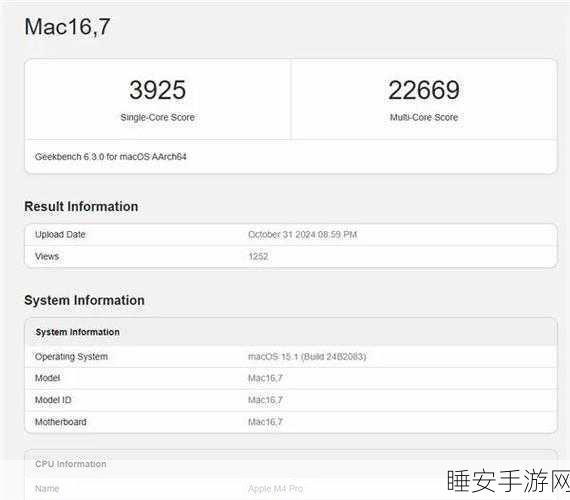The height and width of the screenshot is (500, 570).
Task: Select the Mac16,7 value in Motherboard row
Action: (265, 422)
